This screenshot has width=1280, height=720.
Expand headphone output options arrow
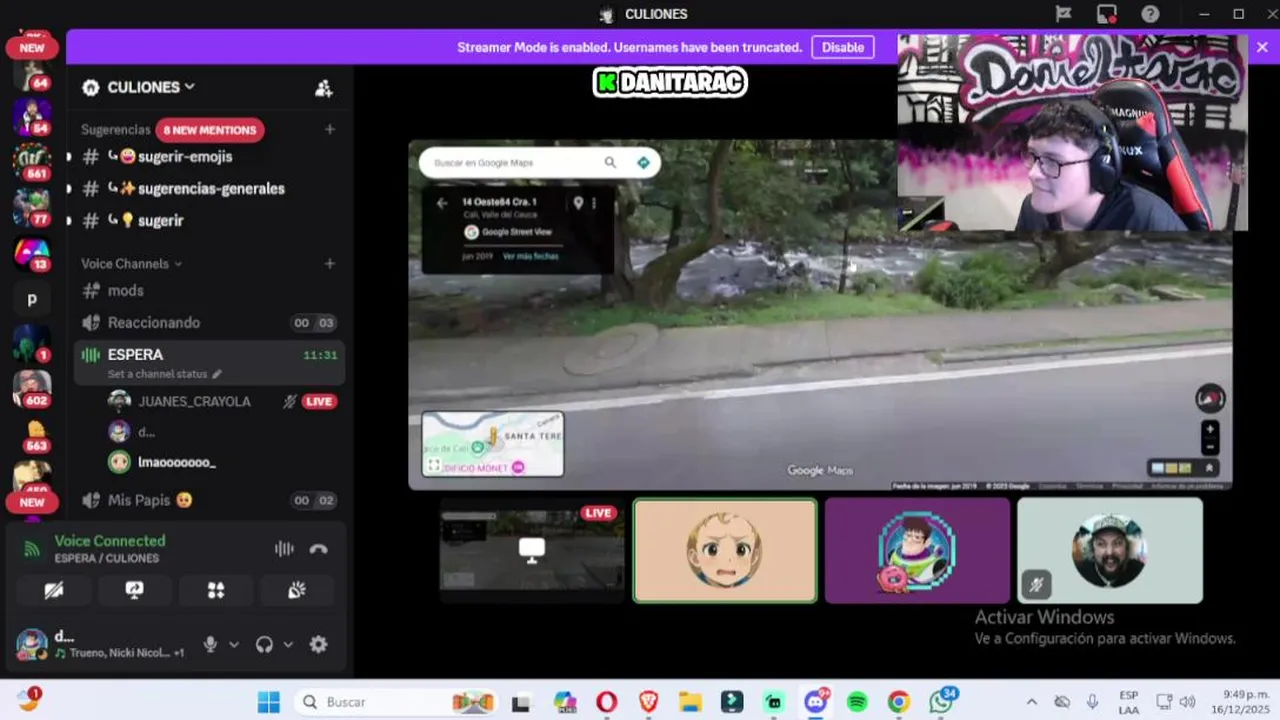click(288, 645)
